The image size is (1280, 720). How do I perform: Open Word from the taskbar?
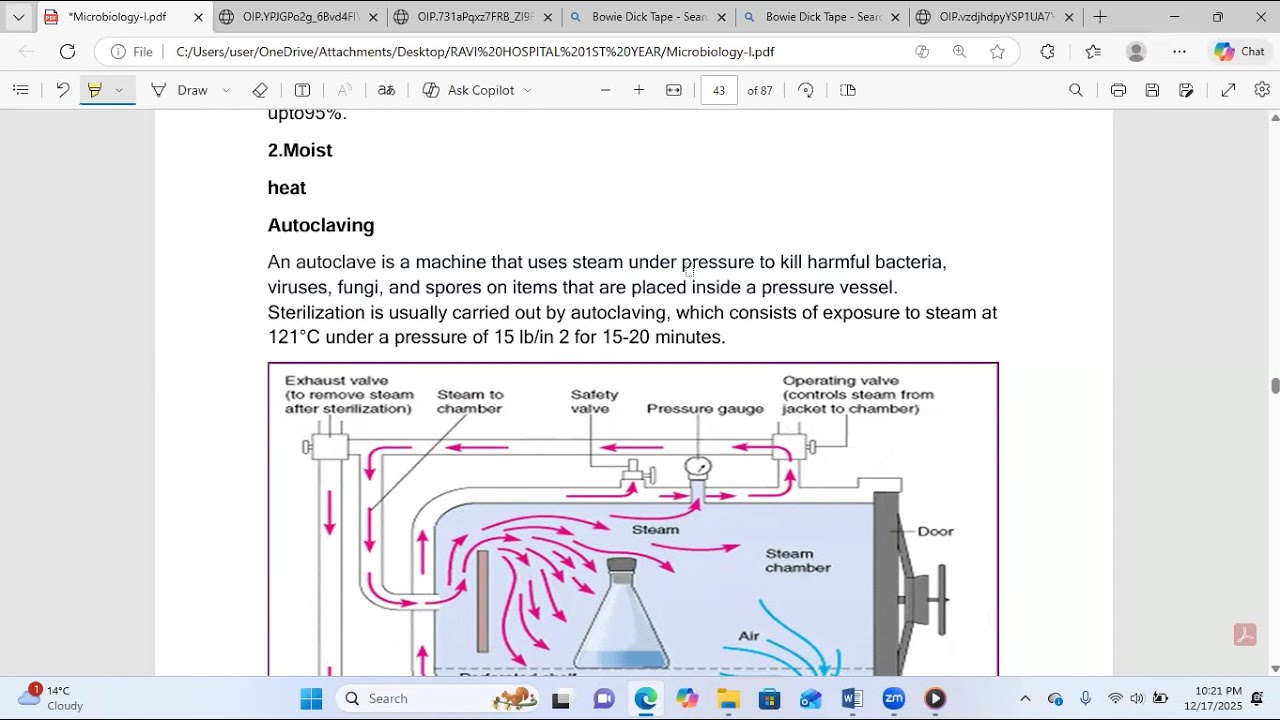click(852, 698)
